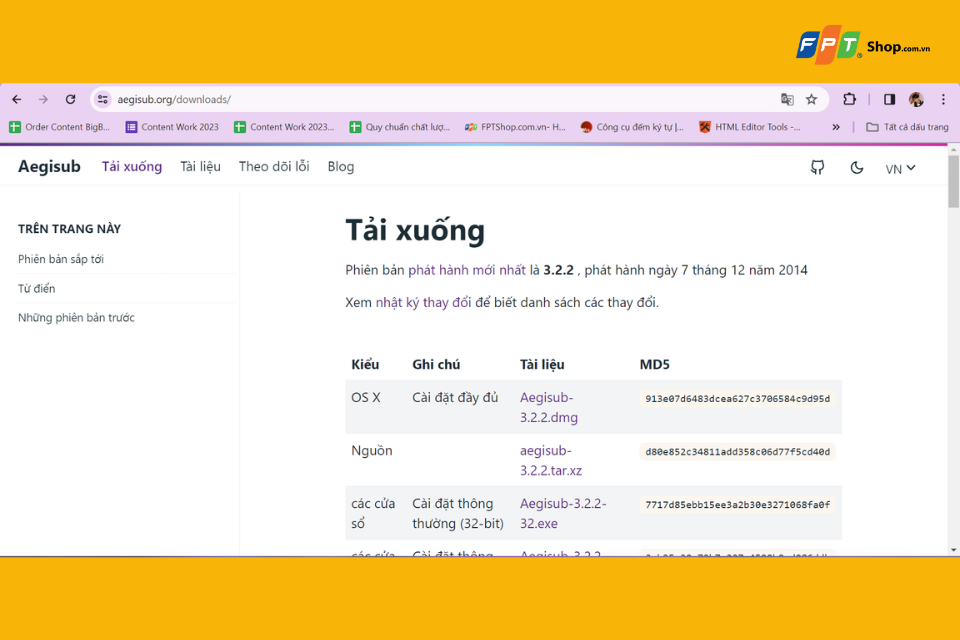Image resolution: width=960 pixels, height=640 pixels.
Task: Select MD5 hash d80e852c34811add358c06d77f5cd40d
Action: [x=737, y=452]
